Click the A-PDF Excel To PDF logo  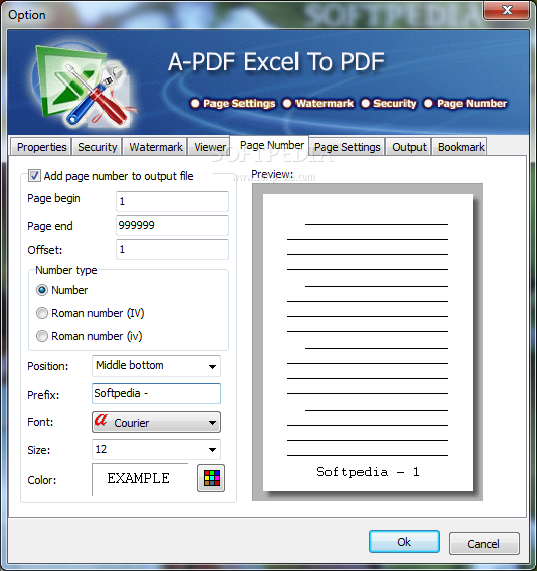pos(83,84)
